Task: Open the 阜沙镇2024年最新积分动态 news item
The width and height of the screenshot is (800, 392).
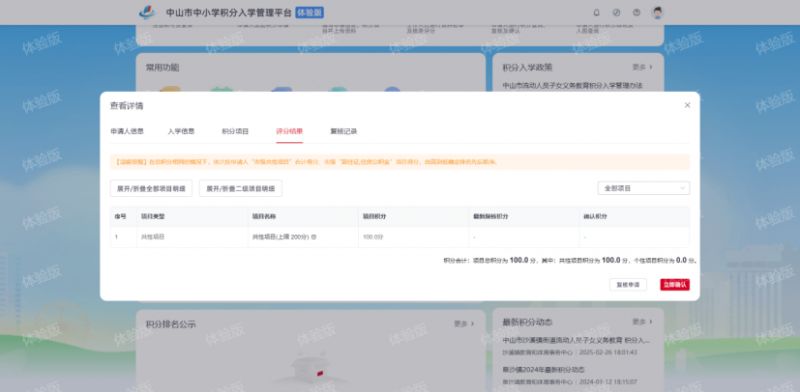Action: tap(543, 369)
